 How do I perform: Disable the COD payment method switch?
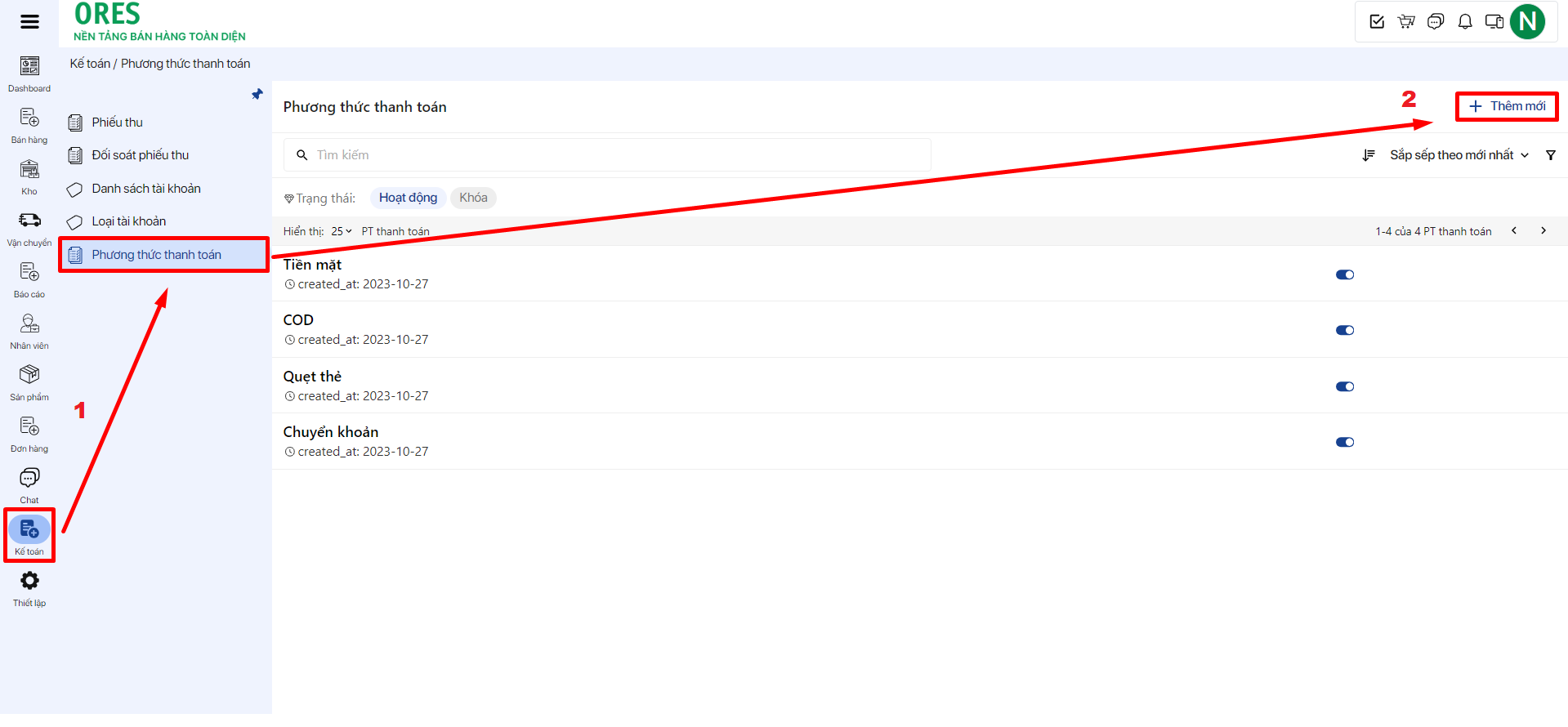1344,331
